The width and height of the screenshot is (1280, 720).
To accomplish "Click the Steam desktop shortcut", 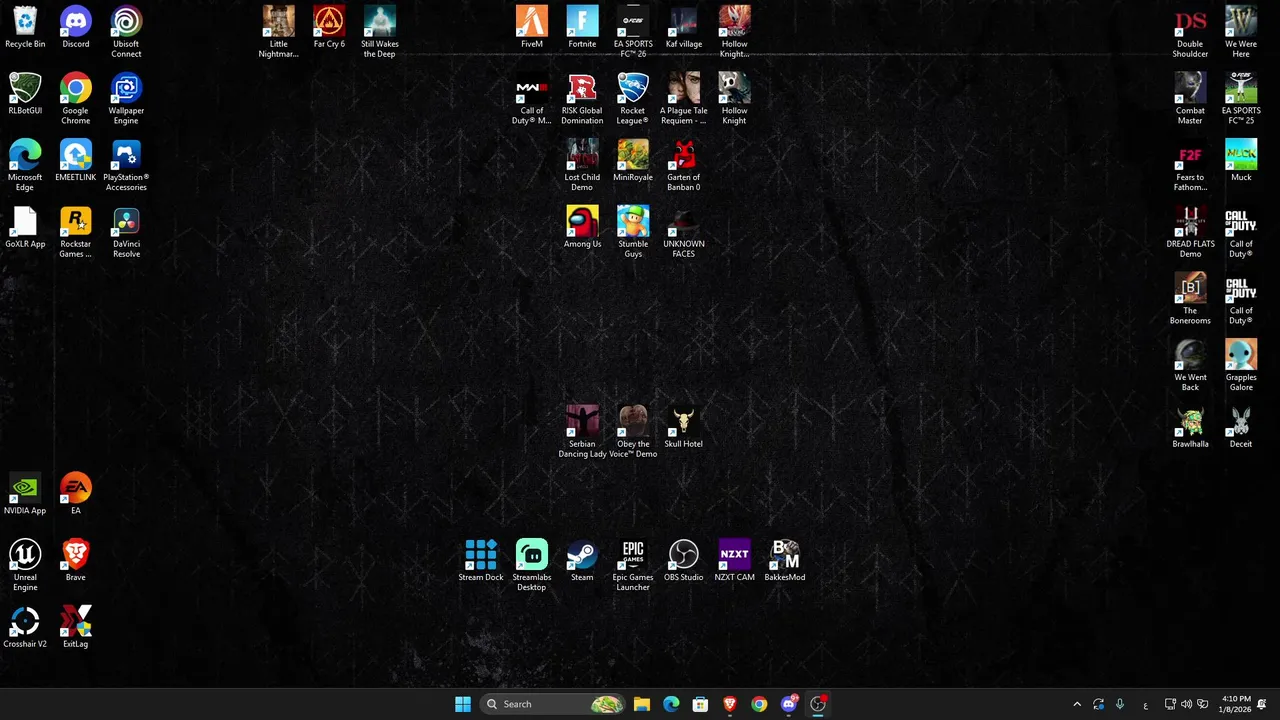I will point(582,561).
